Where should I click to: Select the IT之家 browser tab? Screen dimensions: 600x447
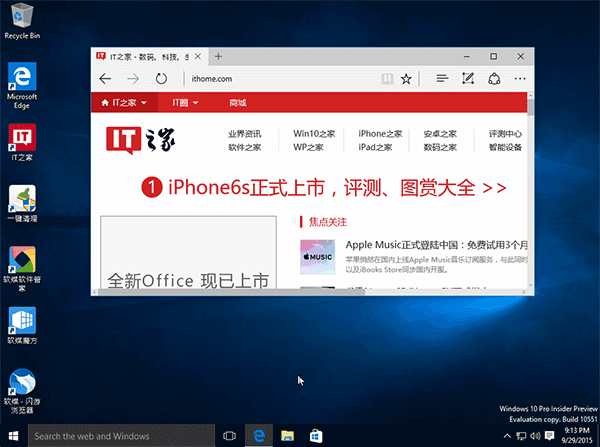click(x=149, y=57)
